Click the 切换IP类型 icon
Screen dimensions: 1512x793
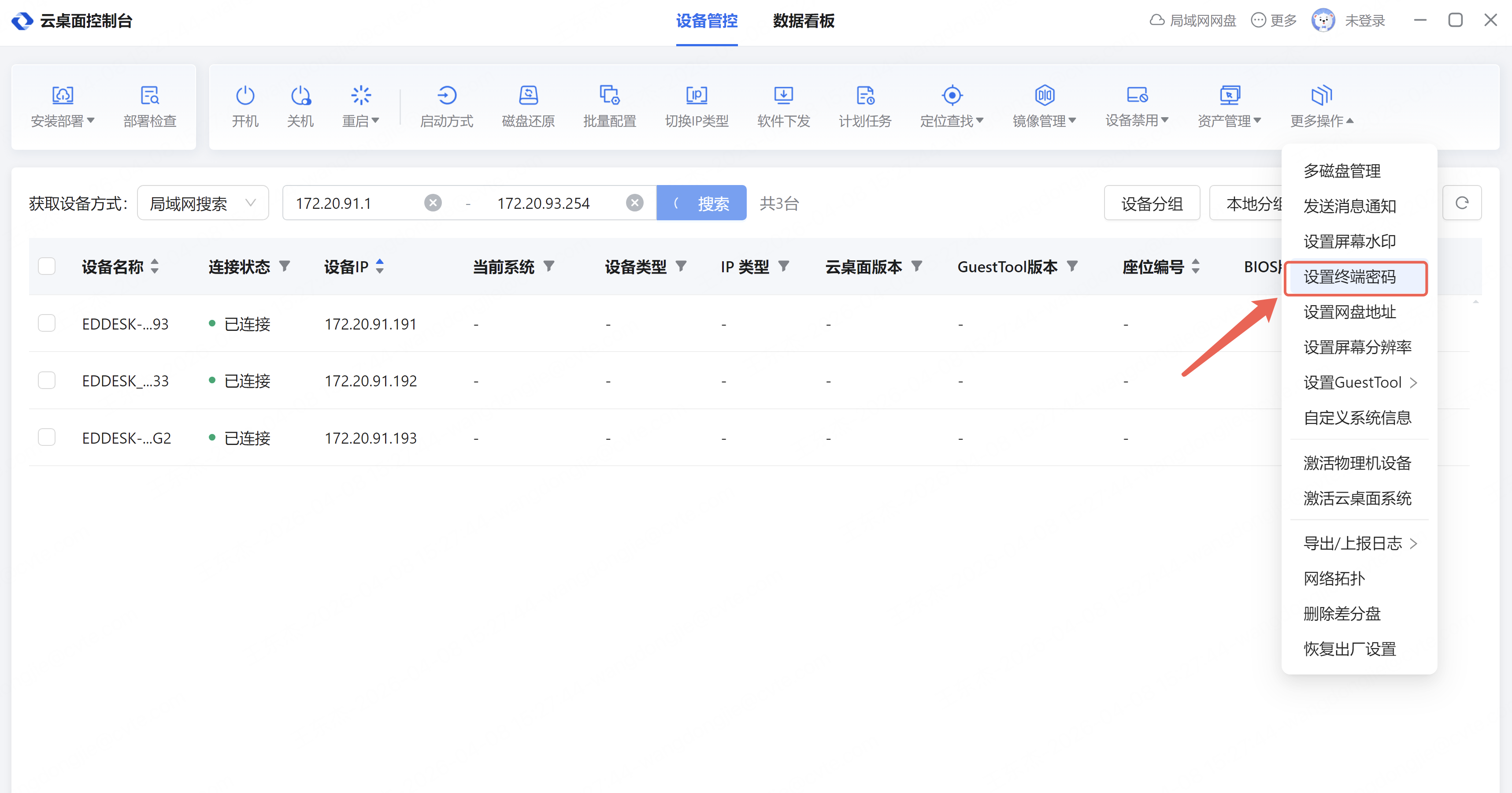point(696,96)
